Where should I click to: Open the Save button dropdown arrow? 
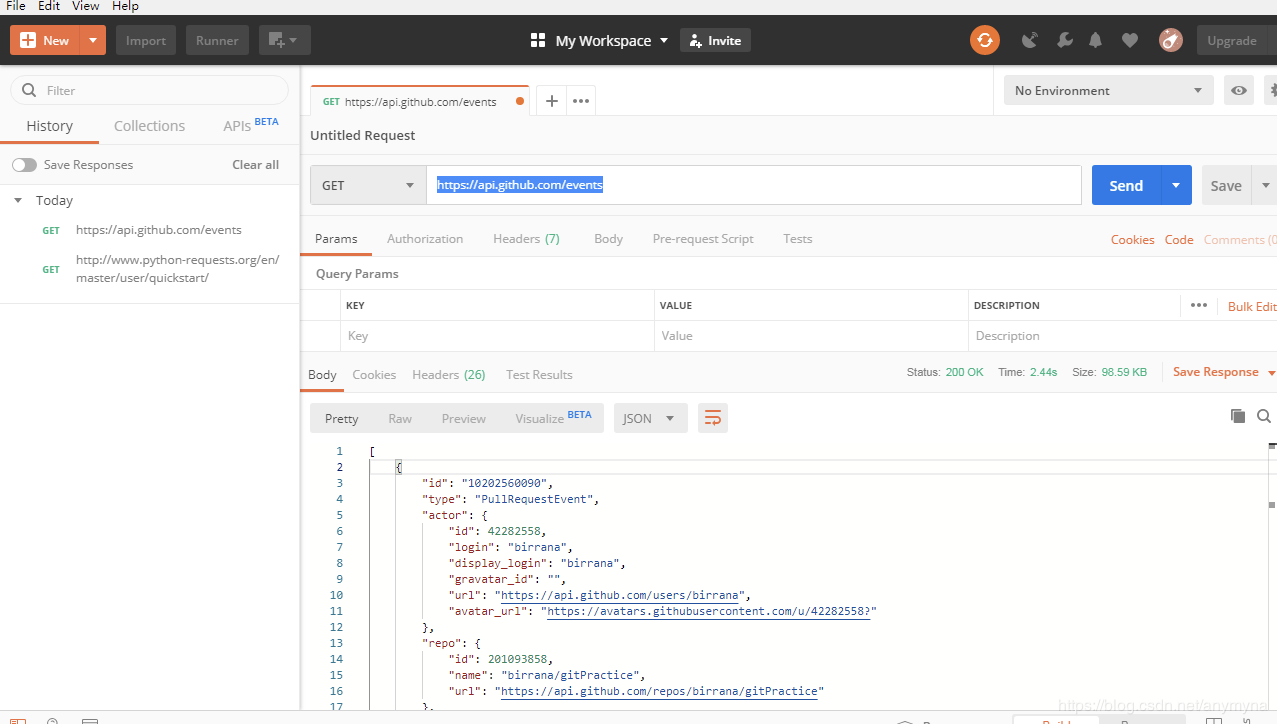point(1265,185)
